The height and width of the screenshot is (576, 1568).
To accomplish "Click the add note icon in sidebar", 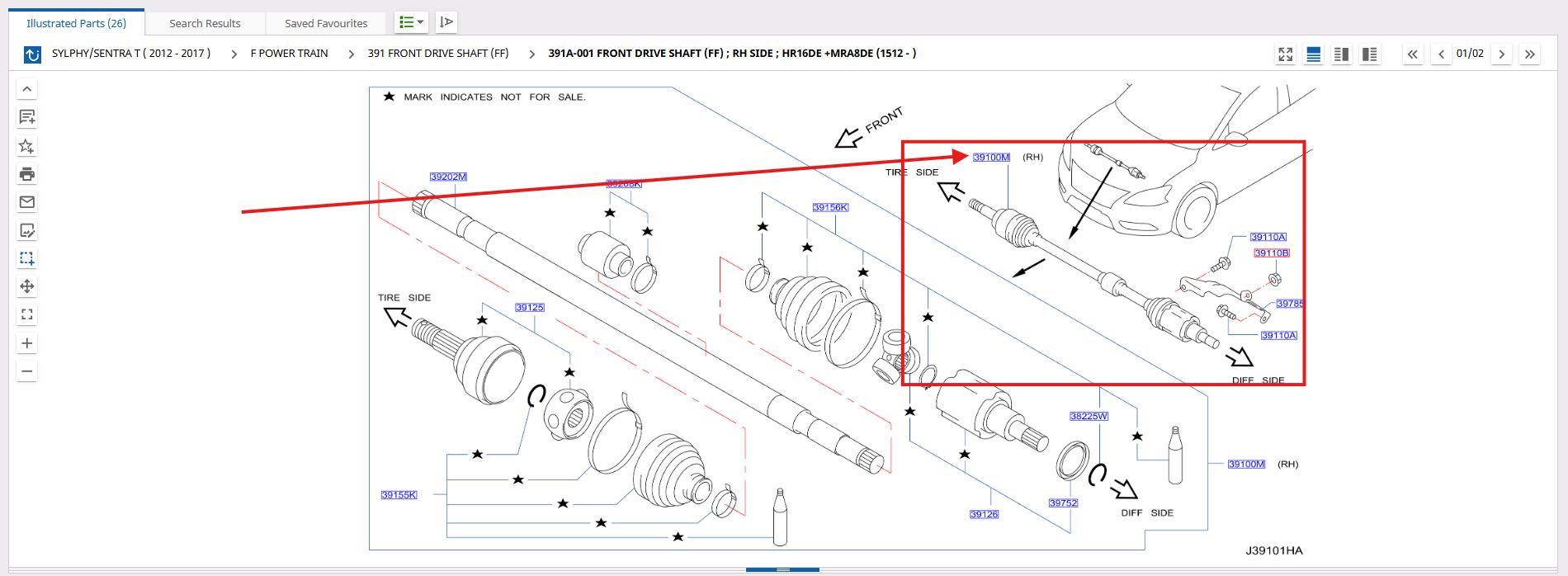I will 27,117.
